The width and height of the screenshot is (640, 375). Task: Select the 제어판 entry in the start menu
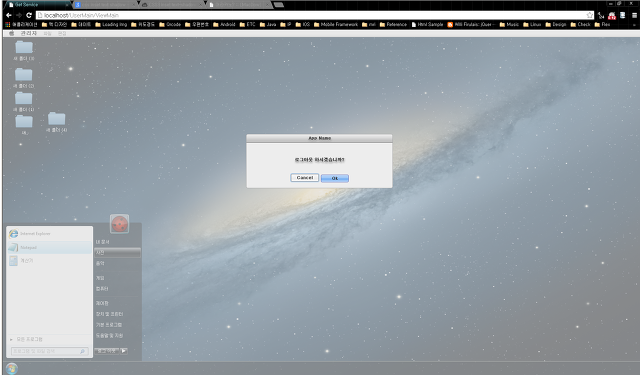click(102, 303)
